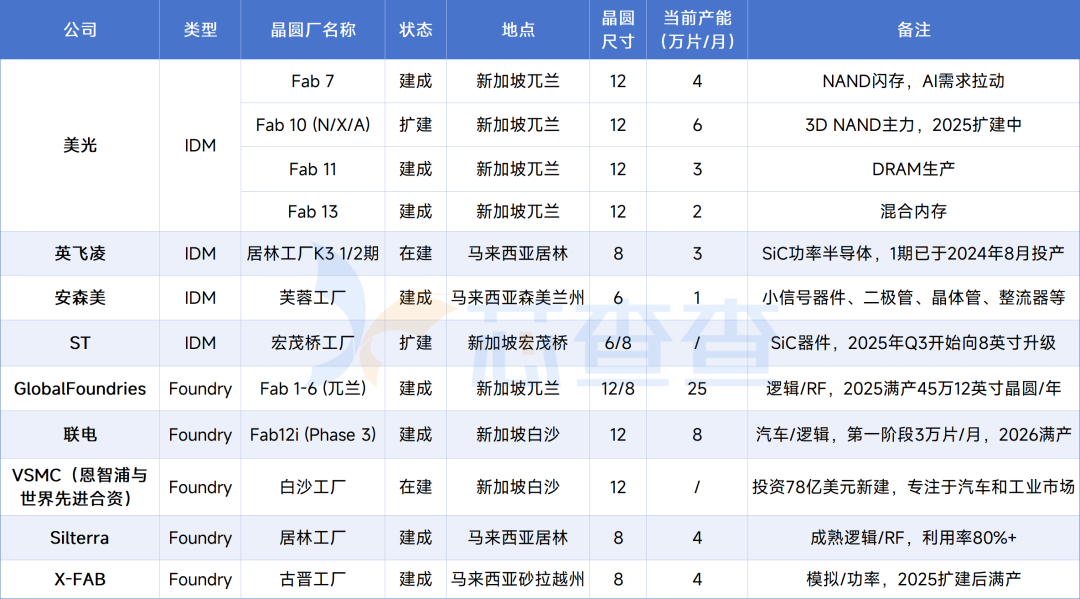Select the 美光 company cell
The height and width of the screenshot is (599, 1080).
(x=80, y=145)
